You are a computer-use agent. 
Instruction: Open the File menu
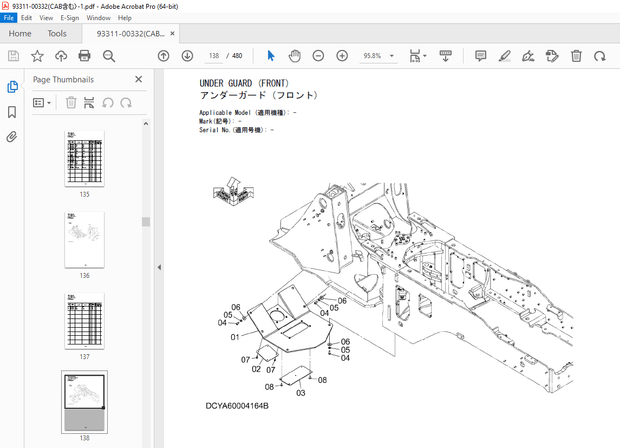[x=9, y=18]
